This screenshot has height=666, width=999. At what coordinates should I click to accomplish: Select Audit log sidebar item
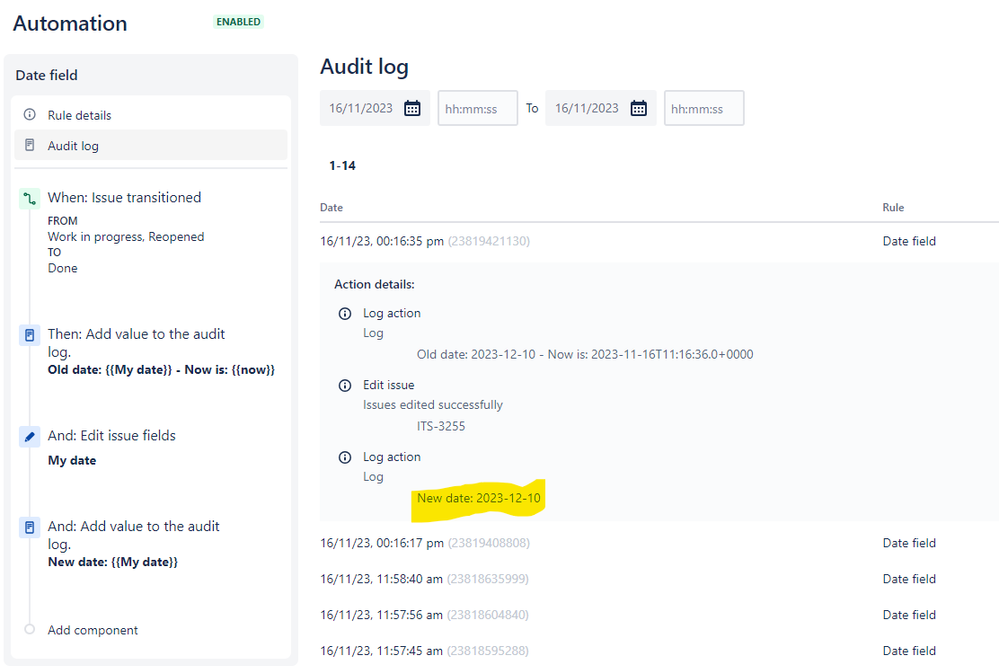(151, 145)
